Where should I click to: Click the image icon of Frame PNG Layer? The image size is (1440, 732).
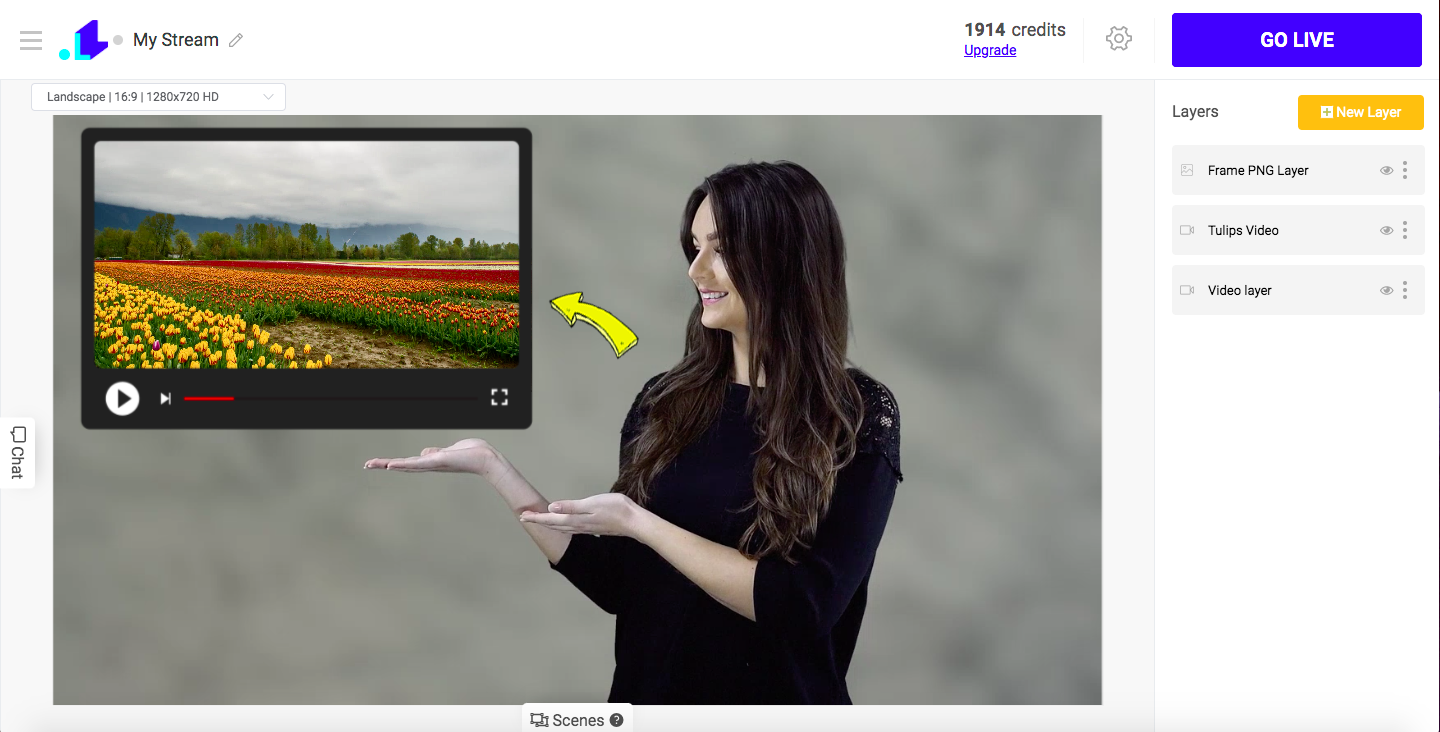coord(1187,170)
